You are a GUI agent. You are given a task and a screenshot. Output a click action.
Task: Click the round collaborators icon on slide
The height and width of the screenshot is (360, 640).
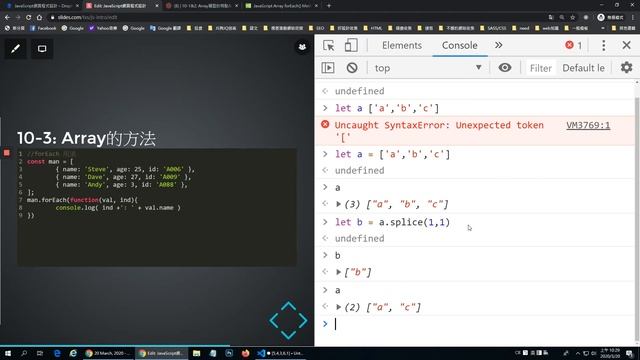click(302, 47)
